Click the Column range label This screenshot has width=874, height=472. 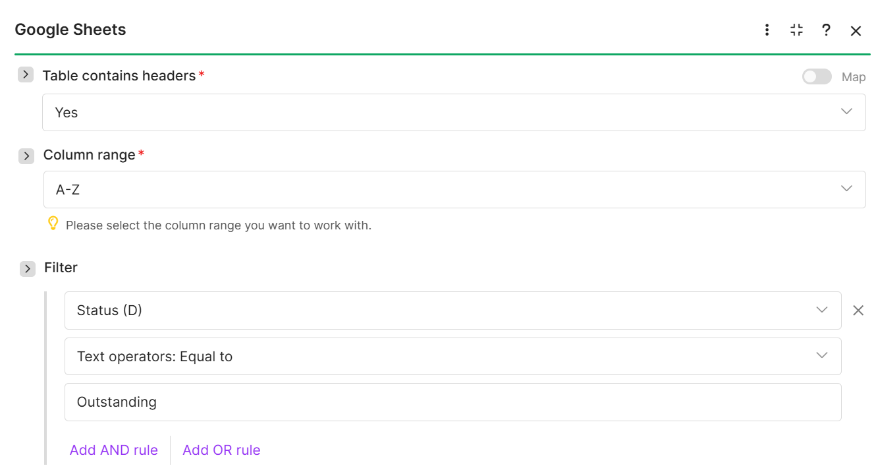point(89,155)
